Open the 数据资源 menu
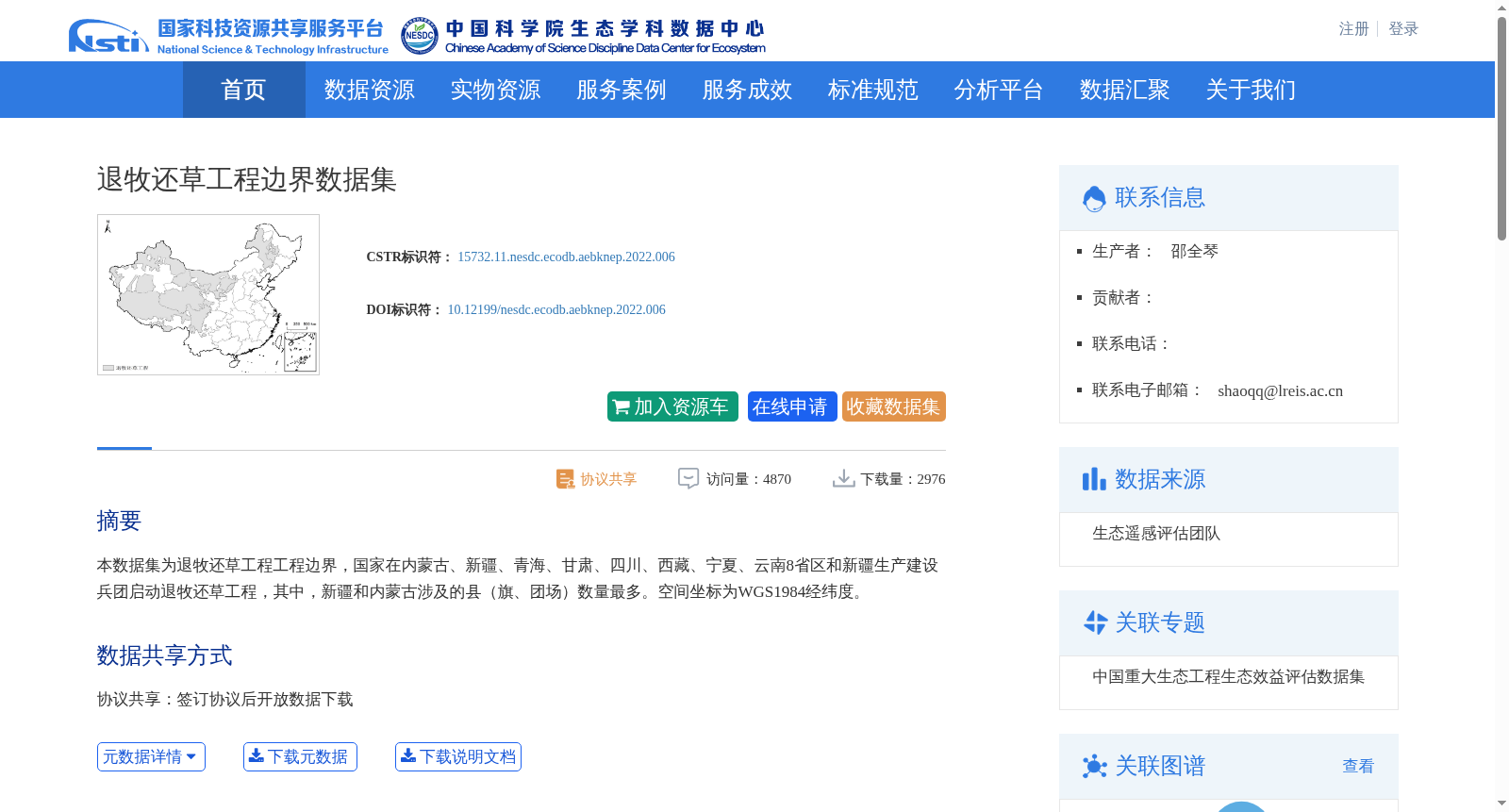The height and width of the screenshot is (812, 1509). point(370,90)
